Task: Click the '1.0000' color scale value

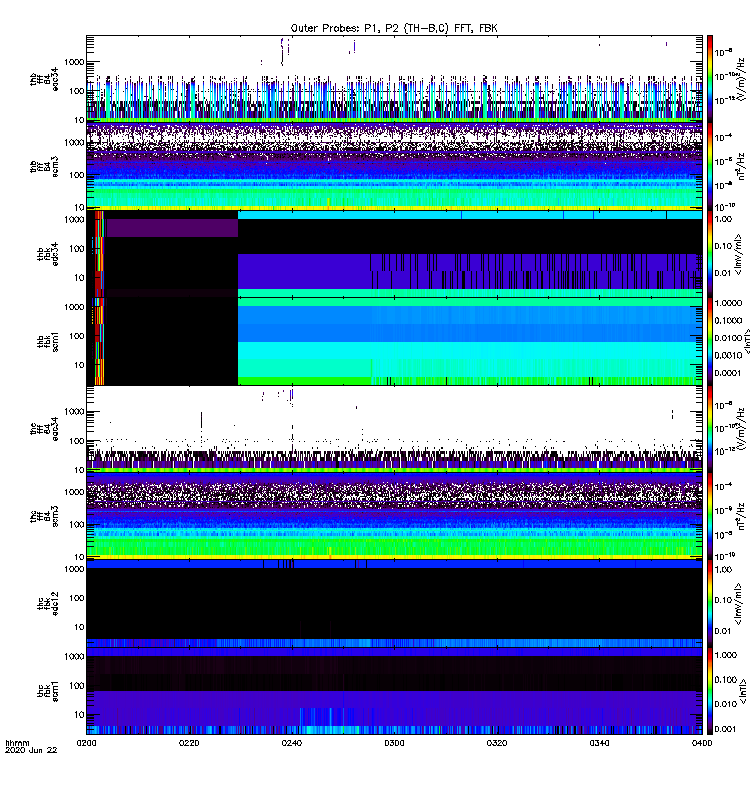Action: click(x=728, y=303)
